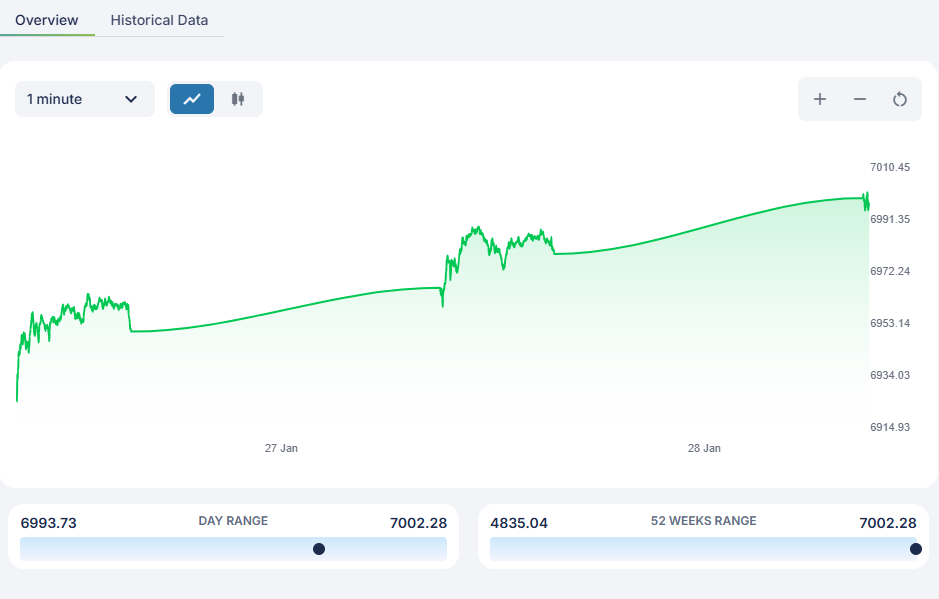
Task: Click the DAY RANGE heading text
Action: 233,521
